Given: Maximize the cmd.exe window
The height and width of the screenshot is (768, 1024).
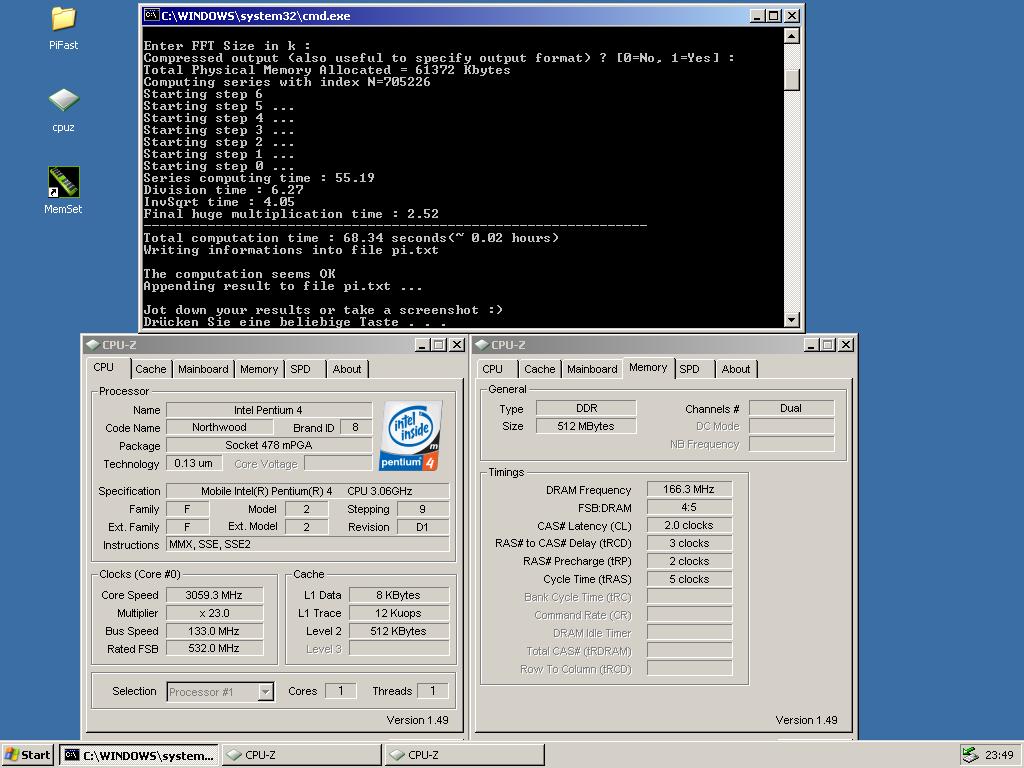Looking at the screenshot, I should tap(774, 16).
